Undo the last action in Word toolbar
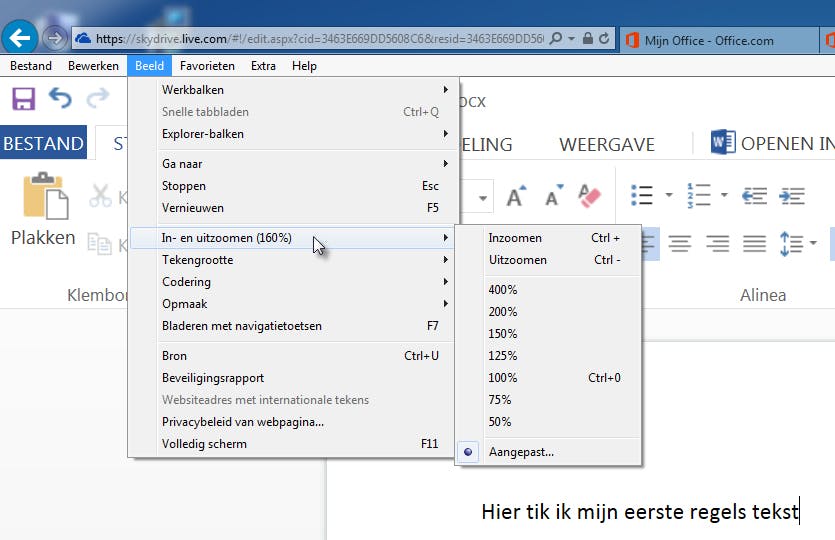 pos(60,98)
